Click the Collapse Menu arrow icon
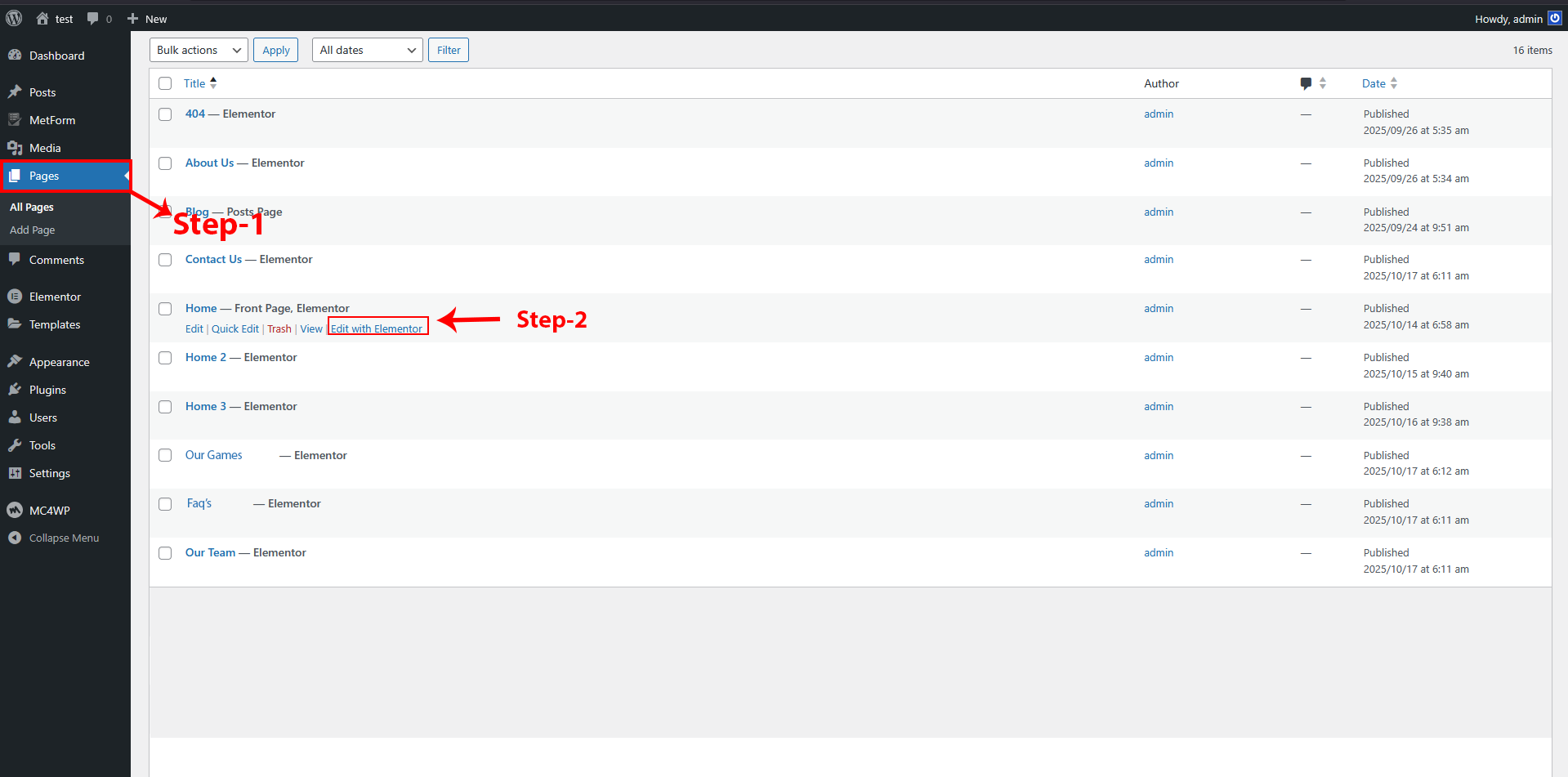 (15, 538)
